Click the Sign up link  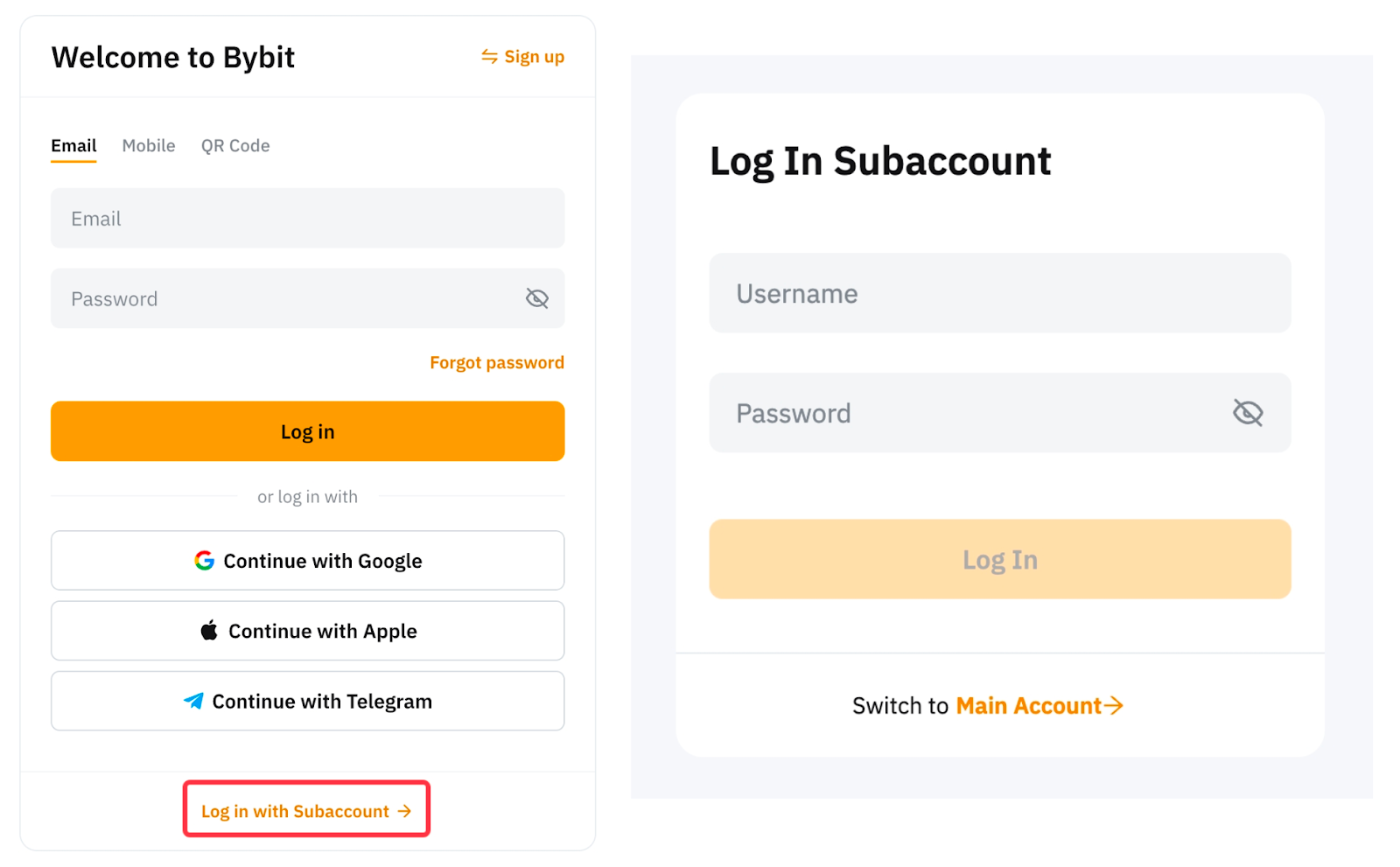pyautogui.click(x=534, y=57)
